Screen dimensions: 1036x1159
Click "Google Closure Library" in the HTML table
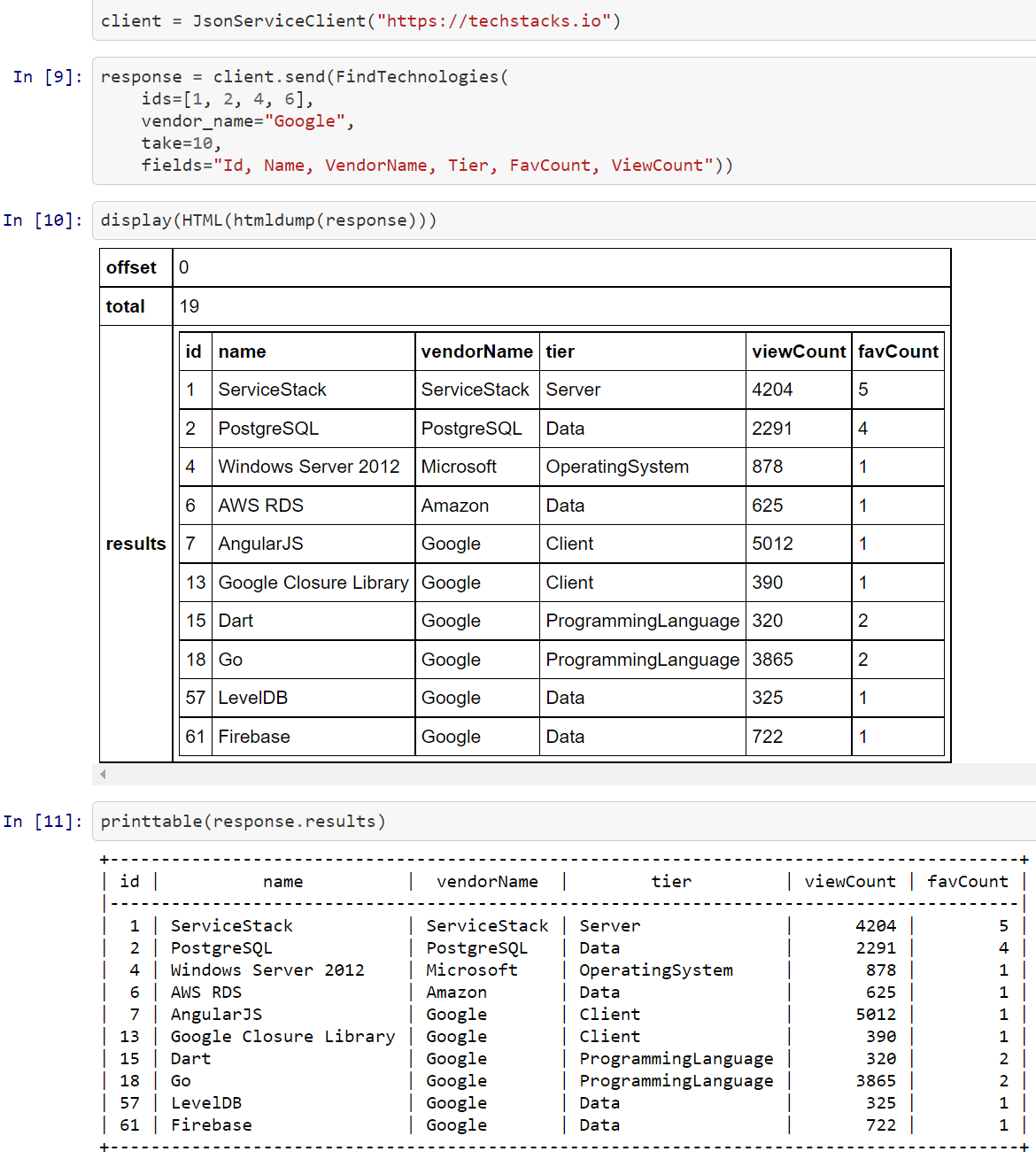[313, 583]
